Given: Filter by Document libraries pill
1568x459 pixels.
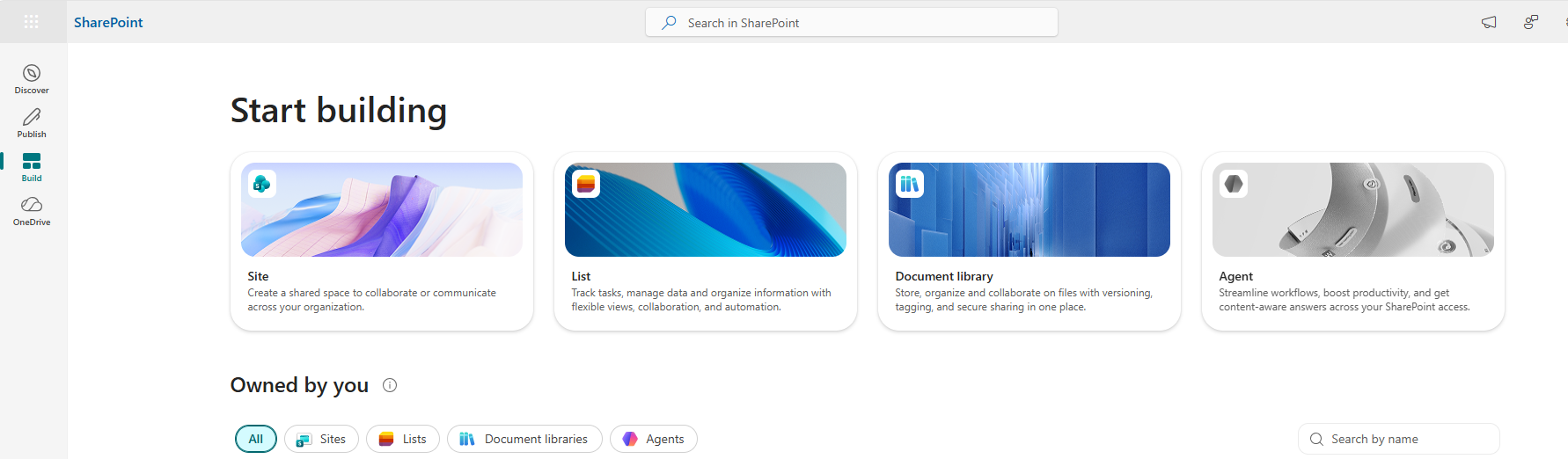Looking at the screenshot, I should point(524,439).
